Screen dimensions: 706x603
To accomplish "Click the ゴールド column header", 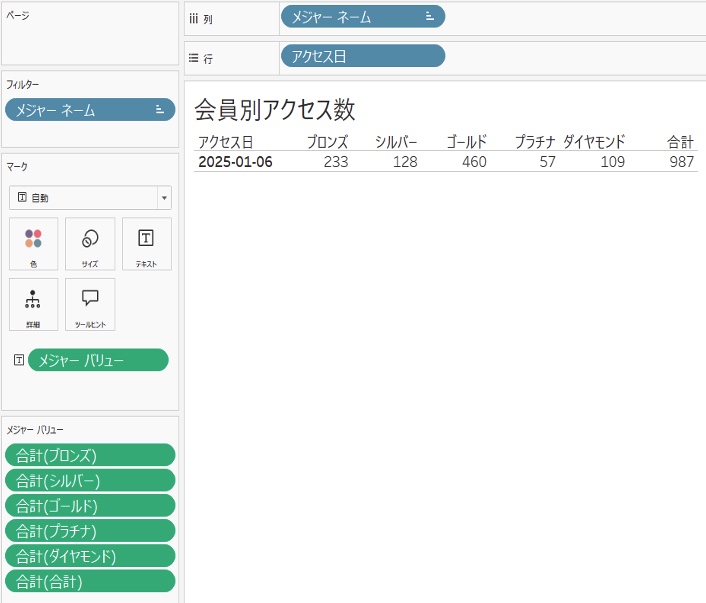I will coord(466,142).
